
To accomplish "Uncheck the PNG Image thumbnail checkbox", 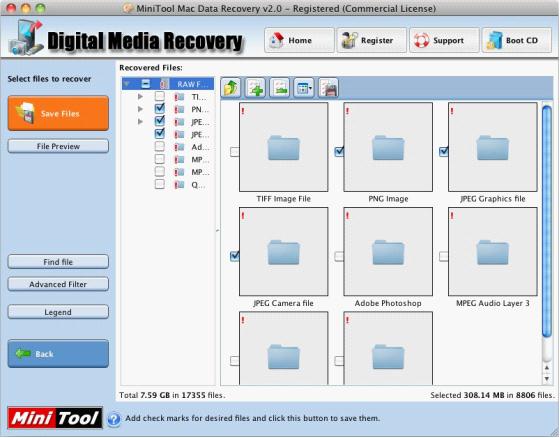I will click(x=339, y=151).
